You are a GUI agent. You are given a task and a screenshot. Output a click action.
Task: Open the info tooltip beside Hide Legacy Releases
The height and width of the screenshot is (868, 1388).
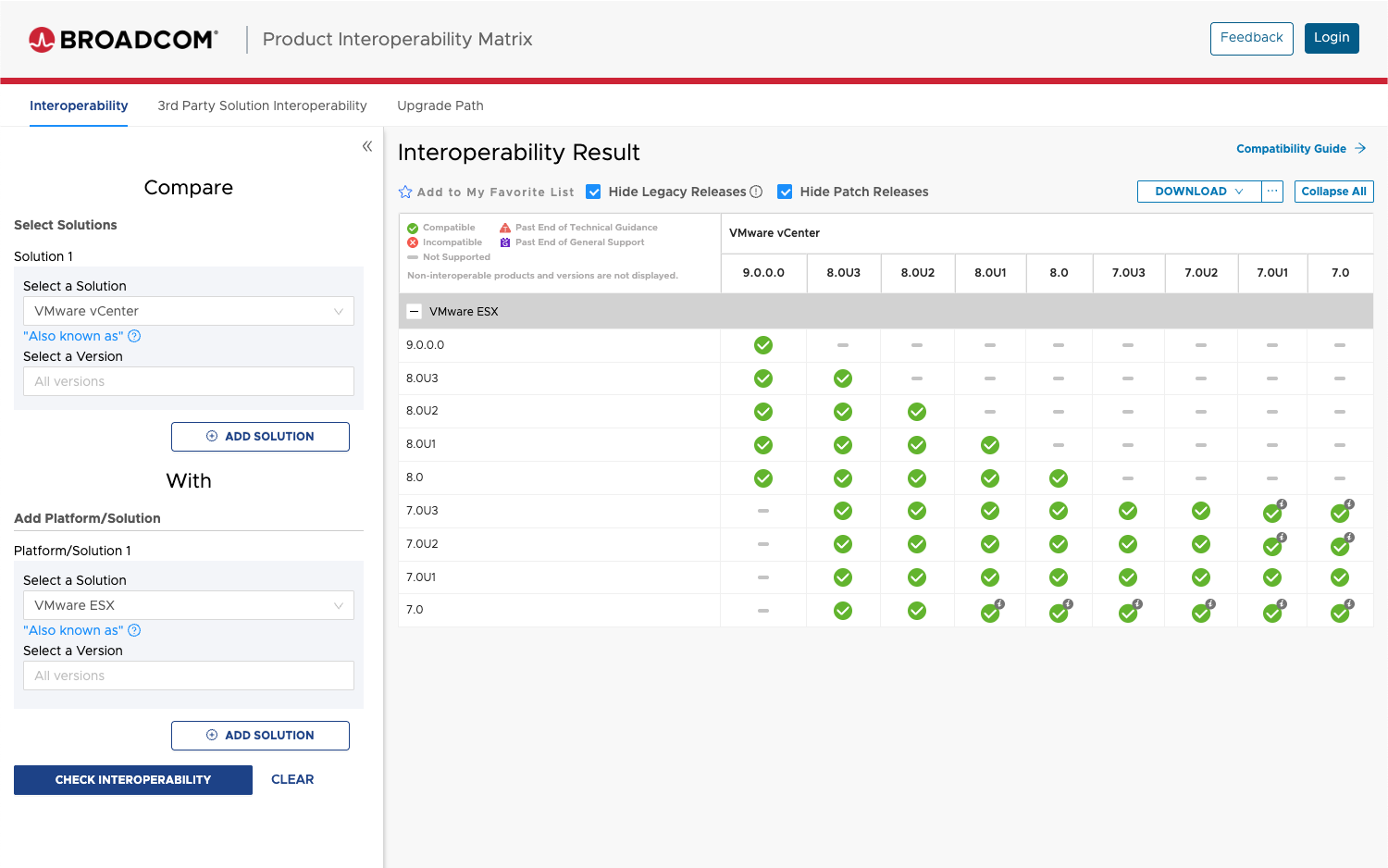pos(757,192)
